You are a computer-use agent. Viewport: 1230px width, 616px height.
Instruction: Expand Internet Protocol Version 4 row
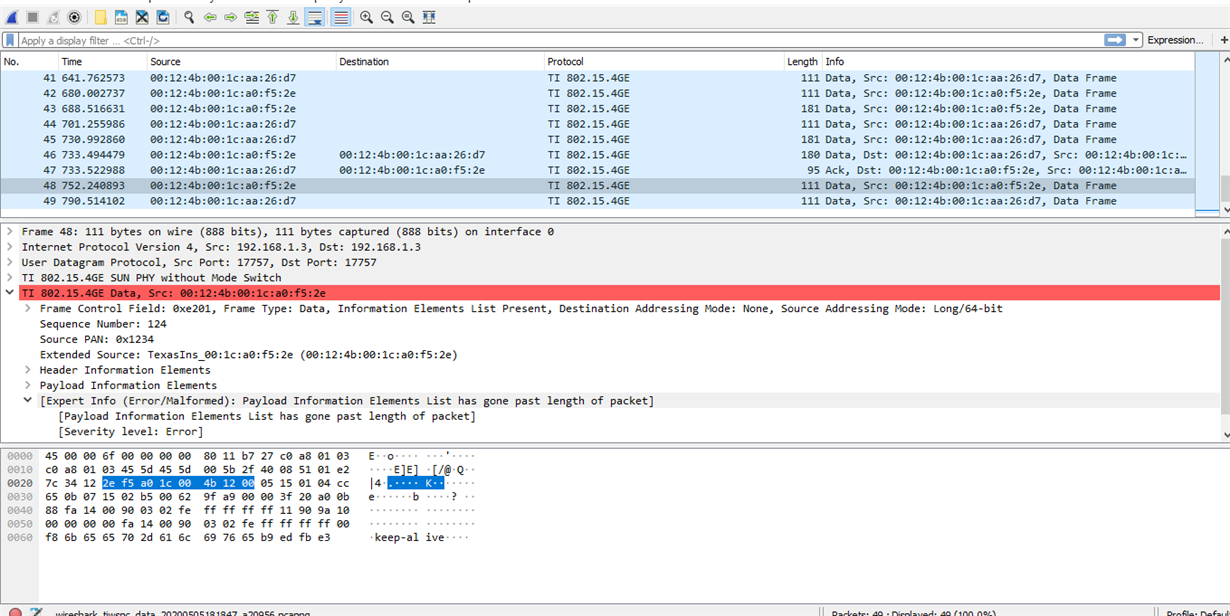pyautogui.click(x=10, y=247)
